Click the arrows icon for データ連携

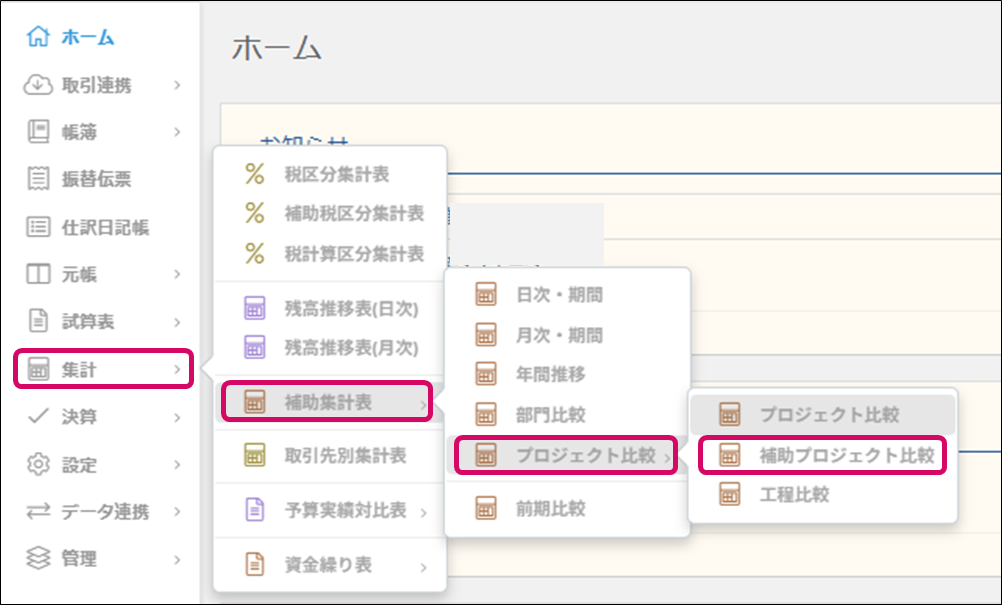pos(38,512)
